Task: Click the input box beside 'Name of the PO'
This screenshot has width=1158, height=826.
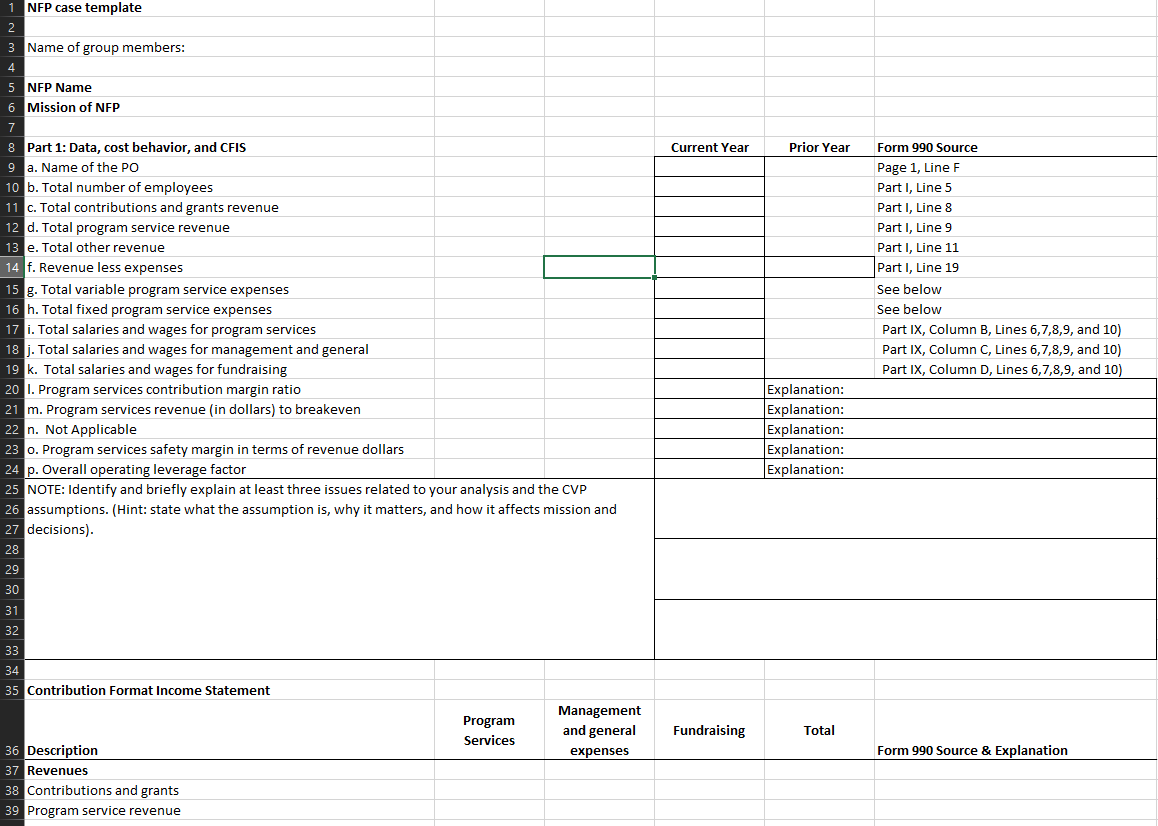Action: (x=709, y=167)
